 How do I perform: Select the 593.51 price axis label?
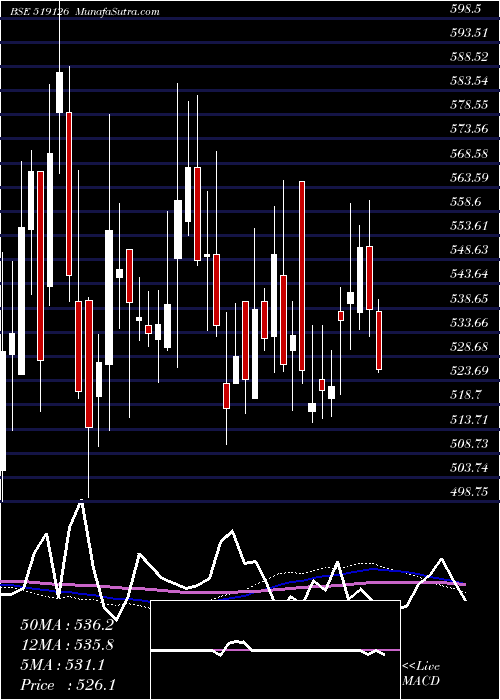(x=468, y=33)
